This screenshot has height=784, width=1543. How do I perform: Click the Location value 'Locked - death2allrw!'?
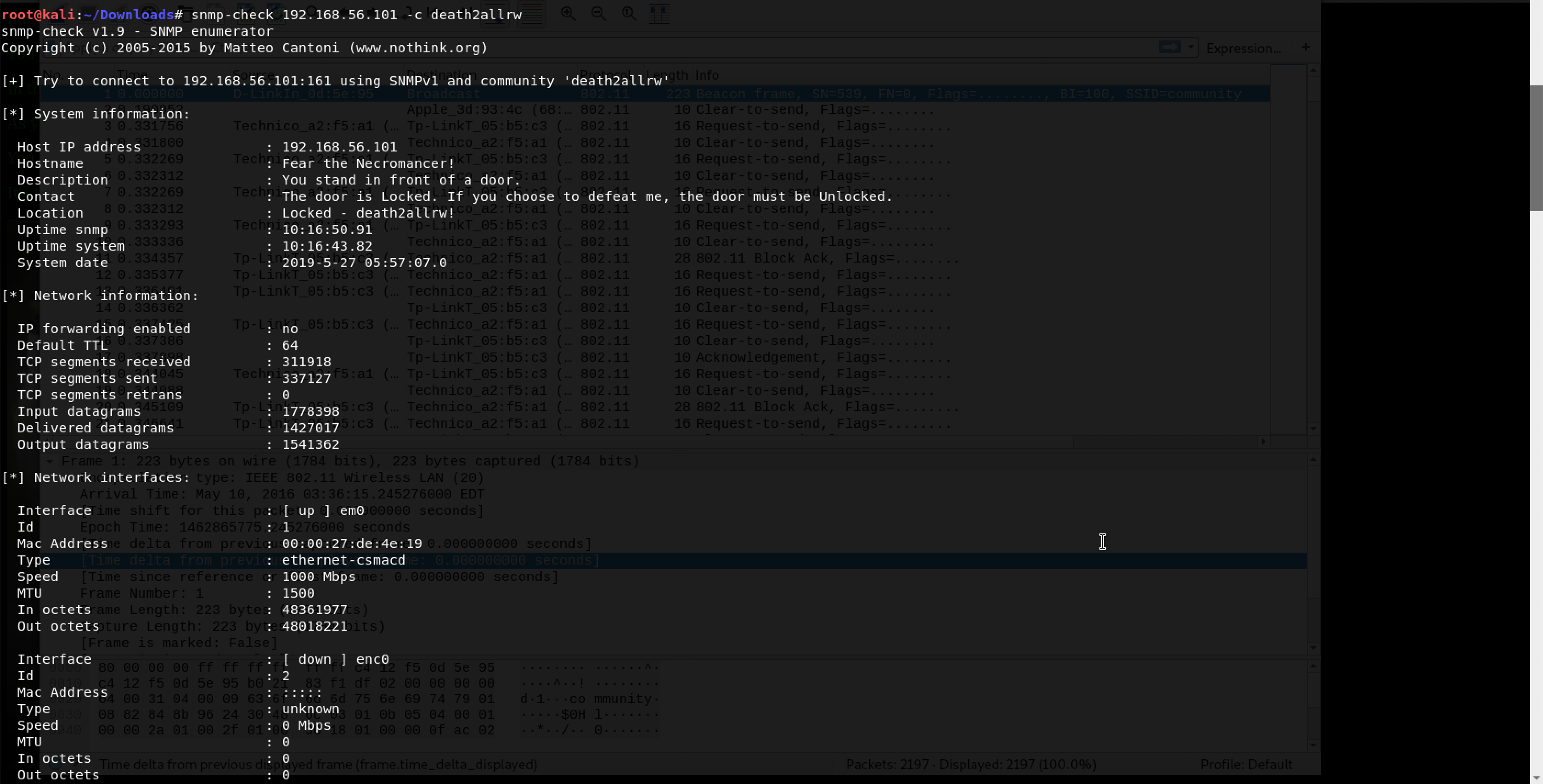point(368,213)
